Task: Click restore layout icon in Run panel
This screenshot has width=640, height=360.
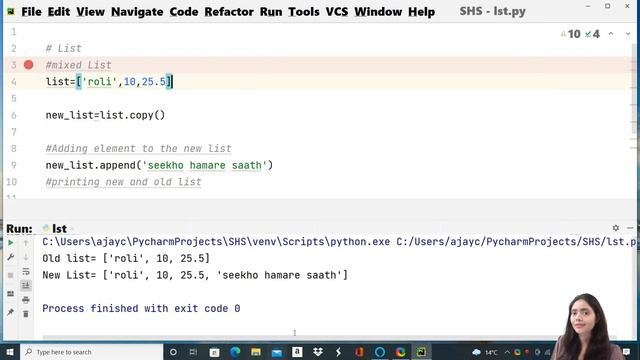Action: point(11,294)
